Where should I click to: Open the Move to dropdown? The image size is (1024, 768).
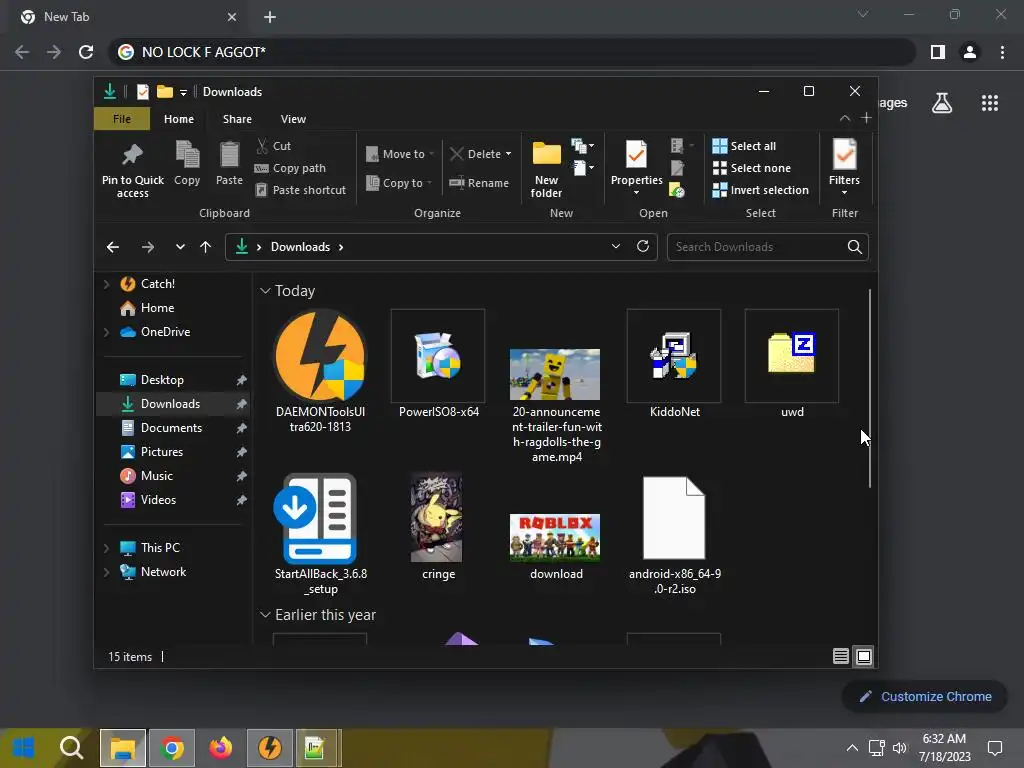click(x=399, y=154)
